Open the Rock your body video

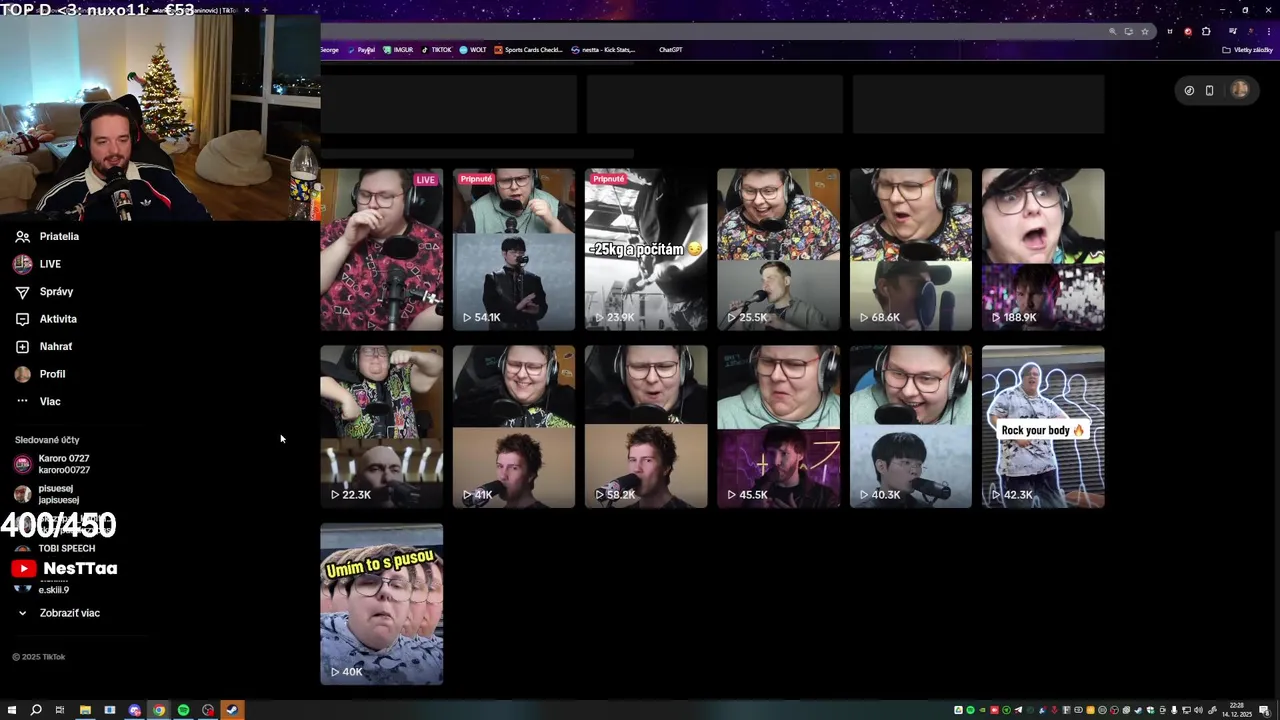click(1043, 427)
